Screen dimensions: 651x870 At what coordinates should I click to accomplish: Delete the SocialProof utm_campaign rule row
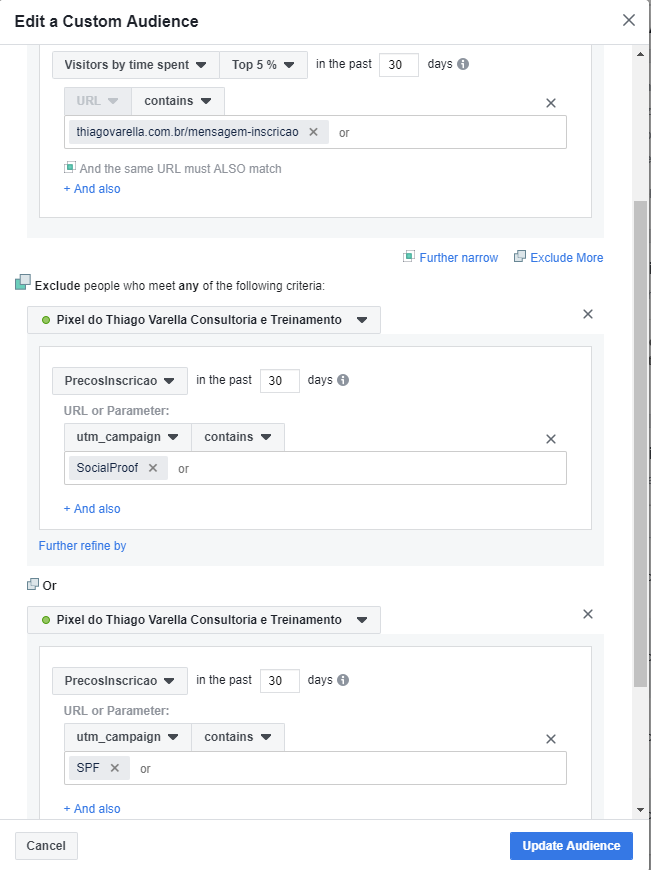click(x=550, y=439)
